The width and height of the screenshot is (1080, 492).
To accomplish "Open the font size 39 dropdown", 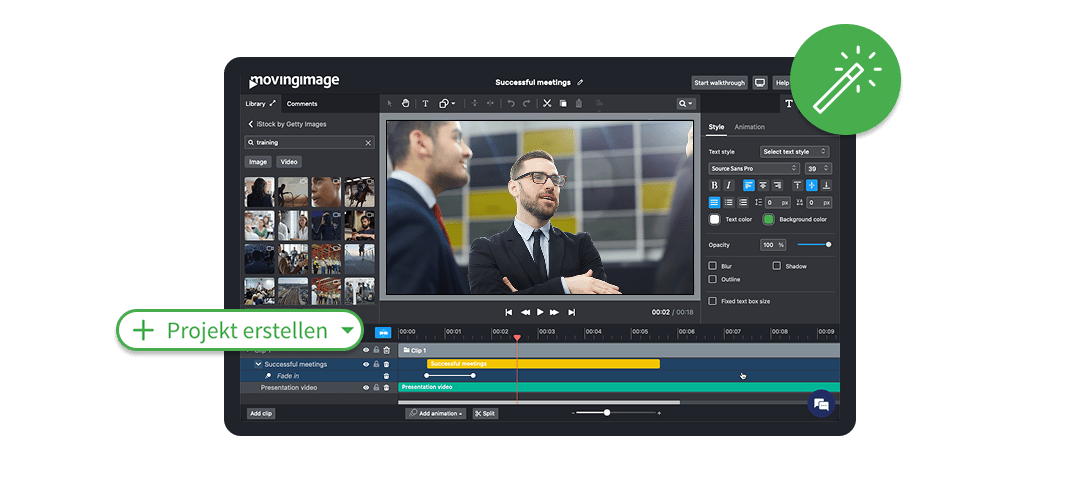I will point(818,168).
